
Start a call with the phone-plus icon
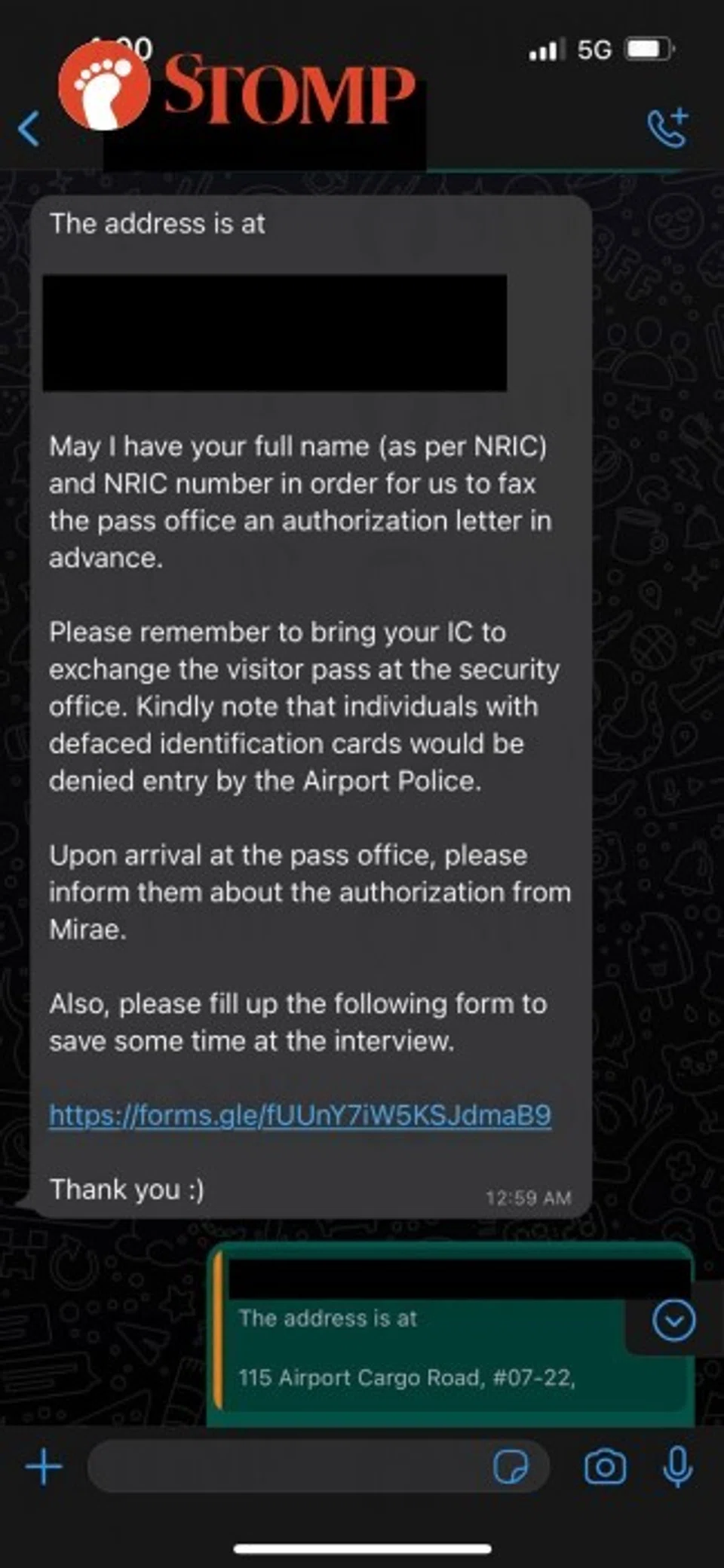668,128
